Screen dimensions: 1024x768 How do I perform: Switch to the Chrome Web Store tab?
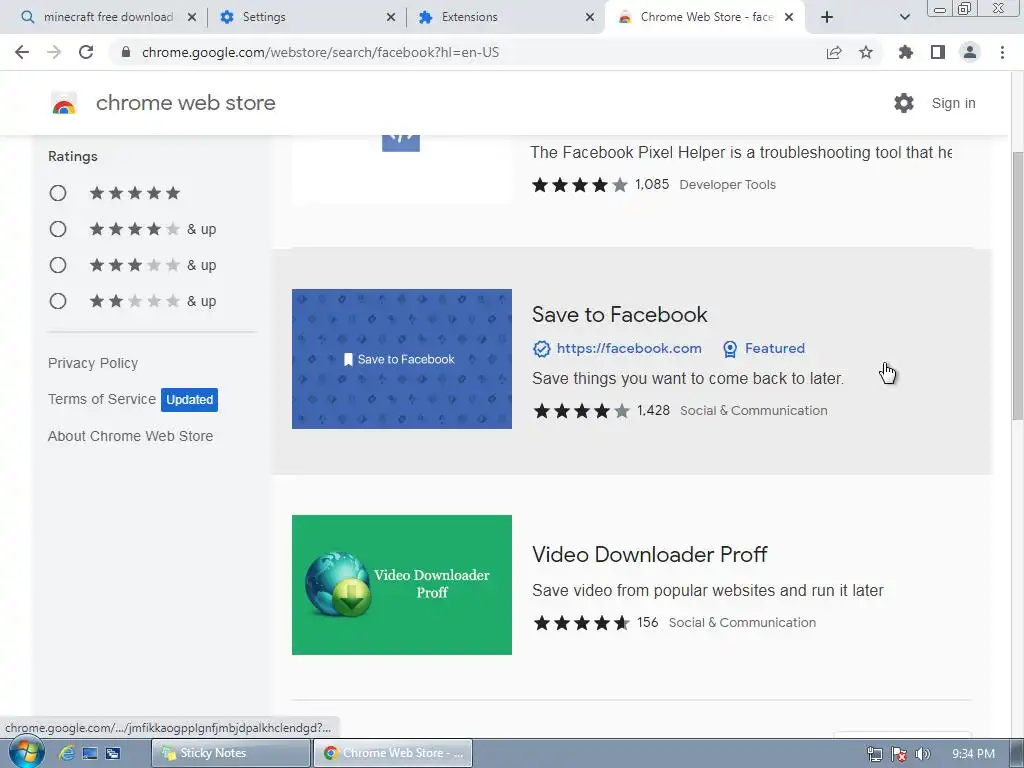(x=707, y=17)
